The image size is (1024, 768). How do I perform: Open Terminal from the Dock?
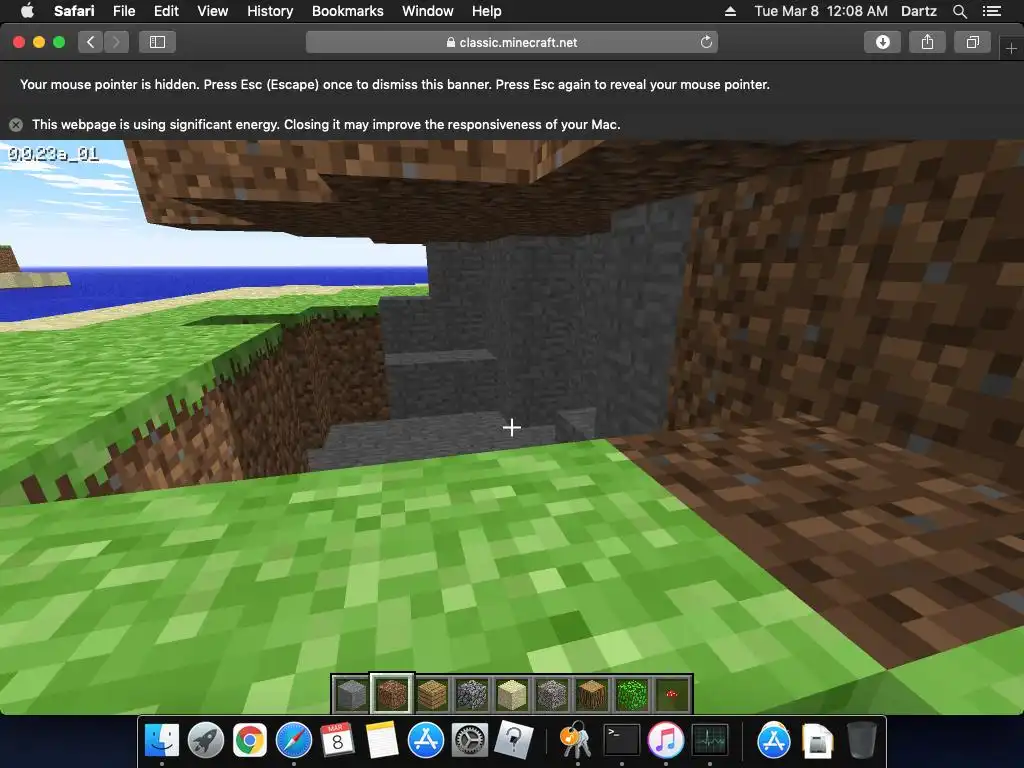[621, 741]
